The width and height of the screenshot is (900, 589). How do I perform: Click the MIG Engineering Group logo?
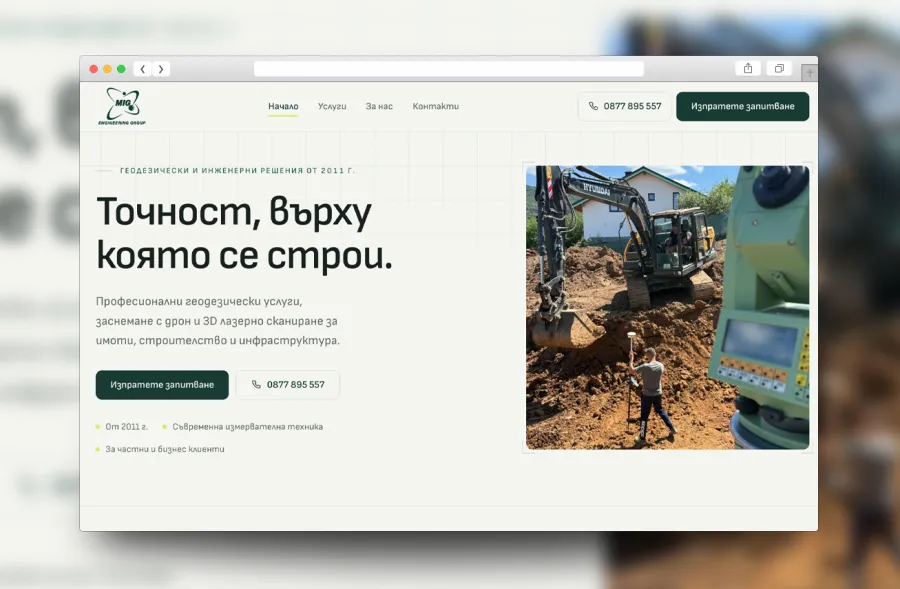pos(122,106)
